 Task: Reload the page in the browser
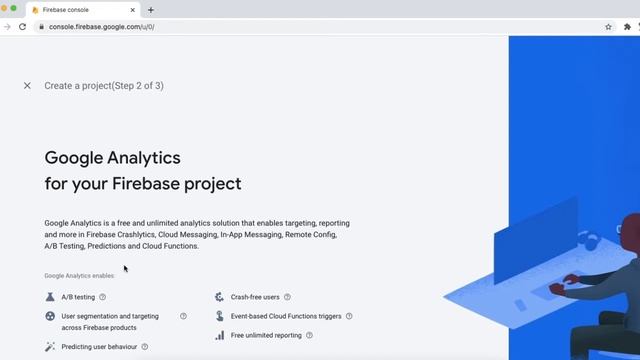pyautogui.click(x=22, y=27)
